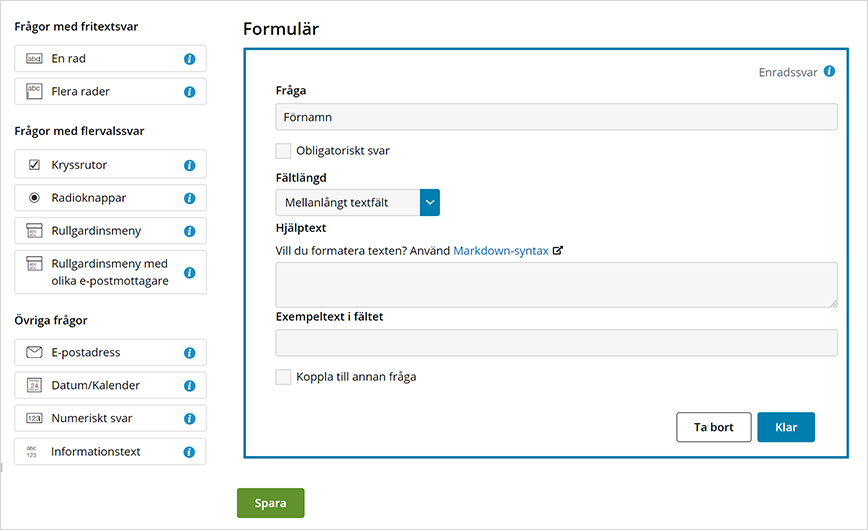Click the Kryssrutor info icon
868x530 pixels.
click(189, 165)
